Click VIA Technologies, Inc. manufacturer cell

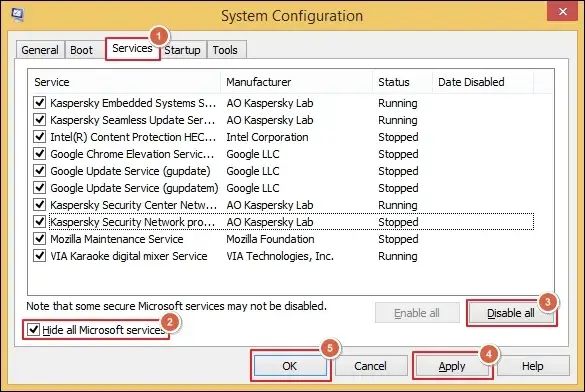point(280,256)
